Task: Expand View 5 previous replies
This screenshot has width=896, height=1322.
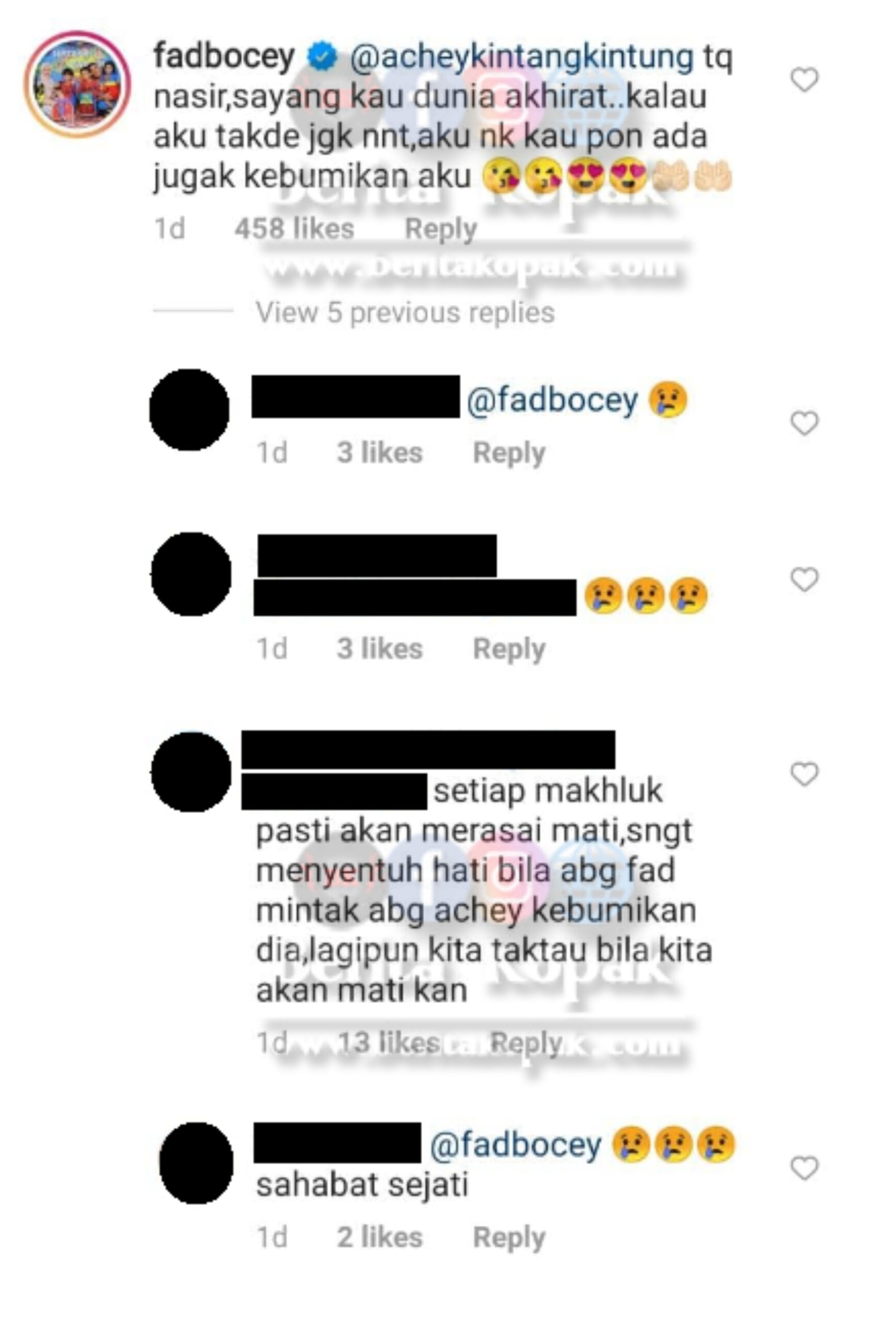Action: (405, 312)
